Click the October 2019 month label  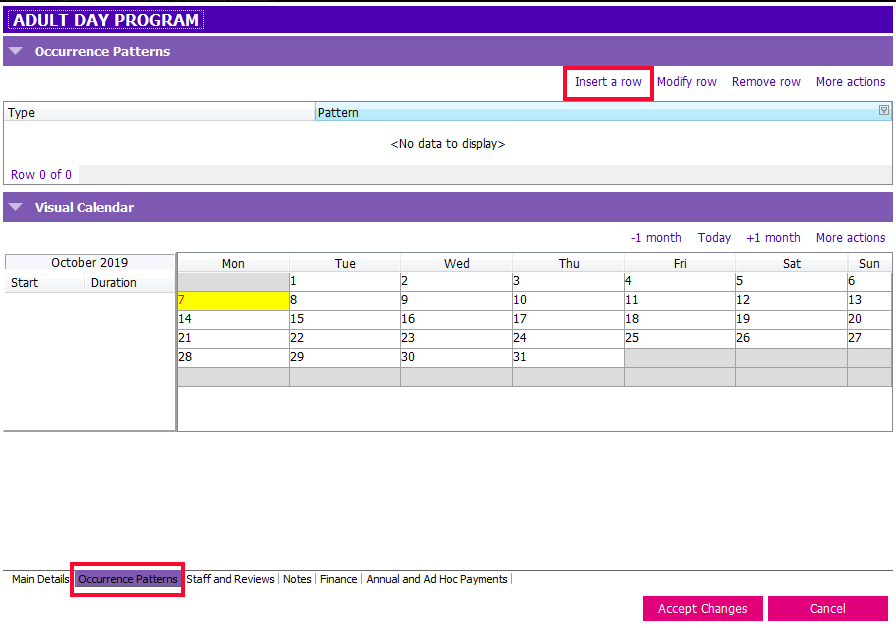pos(90,262)
